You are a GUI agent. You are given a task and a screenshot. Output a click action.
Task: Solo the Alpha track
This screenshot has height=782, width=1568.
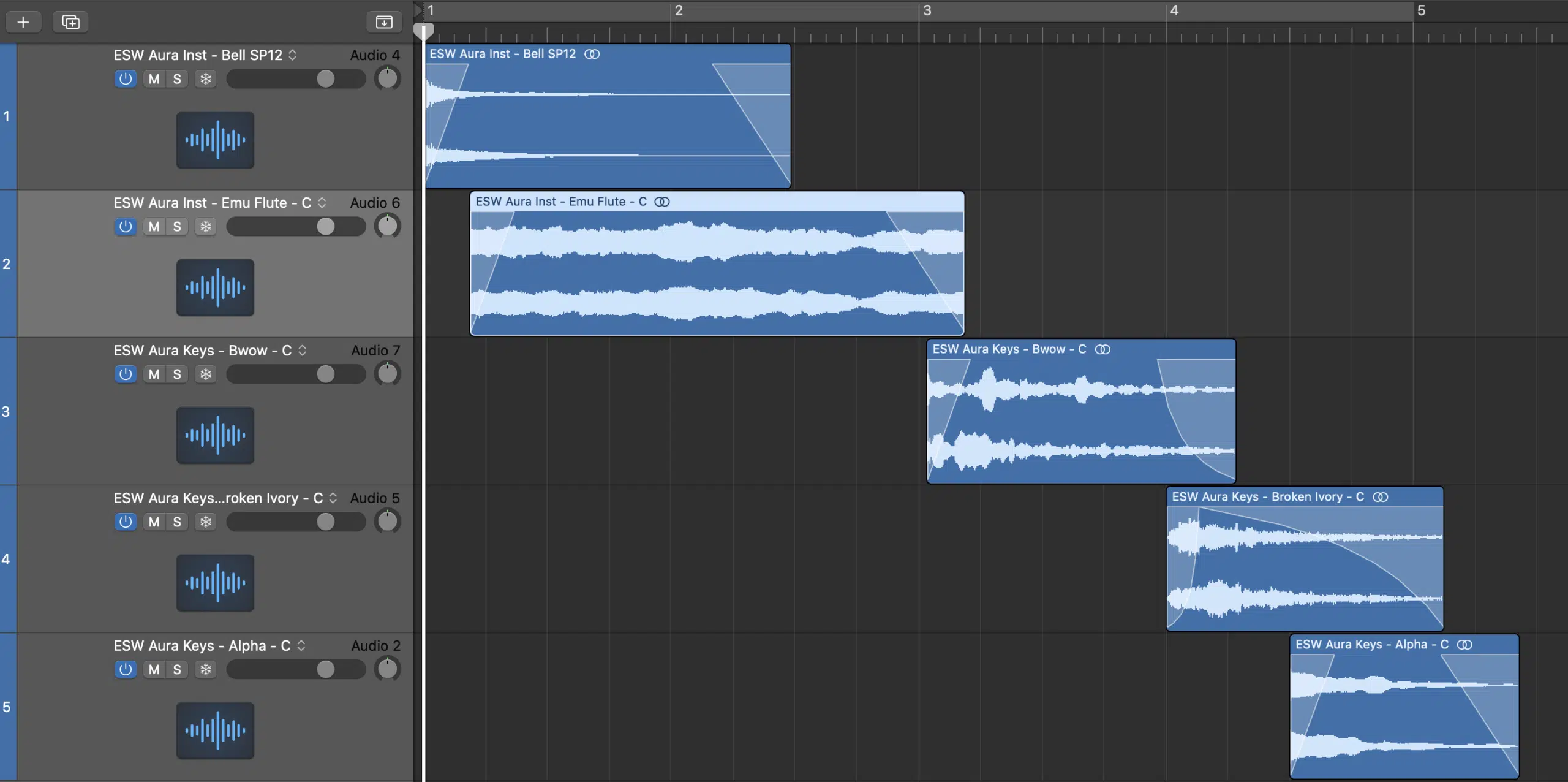point(177,670)
